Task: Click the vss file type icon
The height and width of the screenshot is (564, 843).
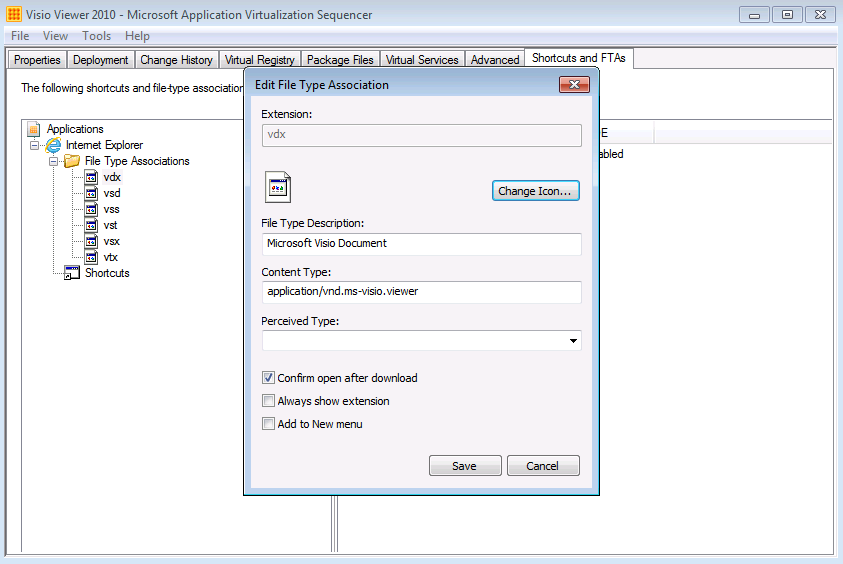Action: [91, 209]
